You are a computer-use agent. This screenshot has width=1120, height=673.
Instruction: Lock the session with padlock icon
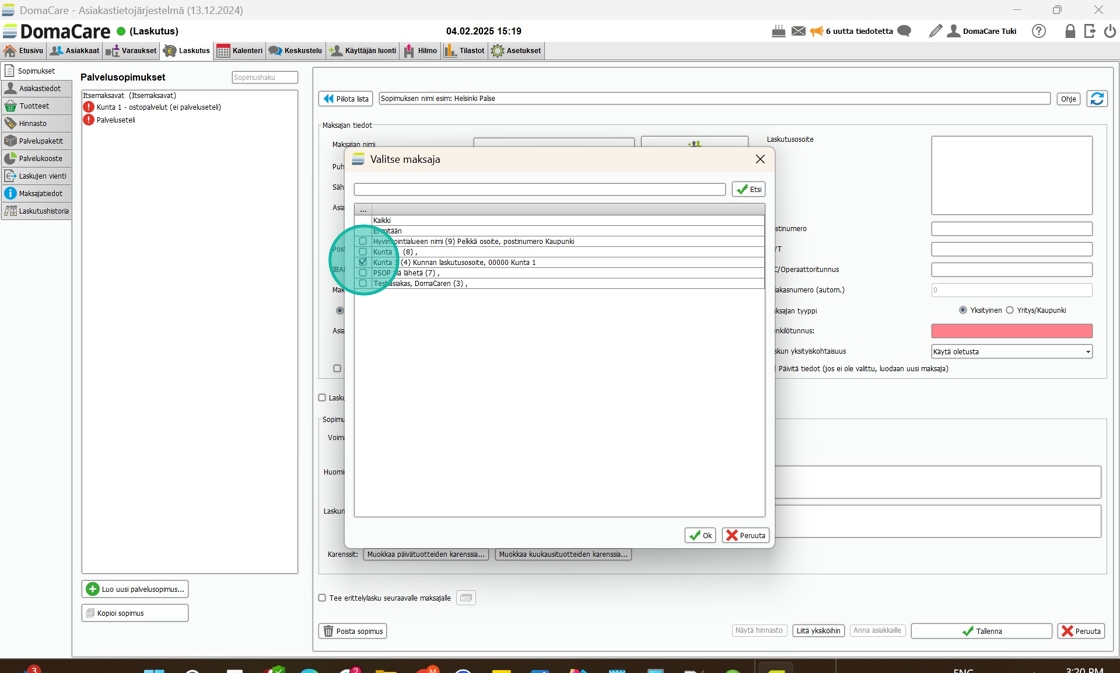coord(1069,31)
